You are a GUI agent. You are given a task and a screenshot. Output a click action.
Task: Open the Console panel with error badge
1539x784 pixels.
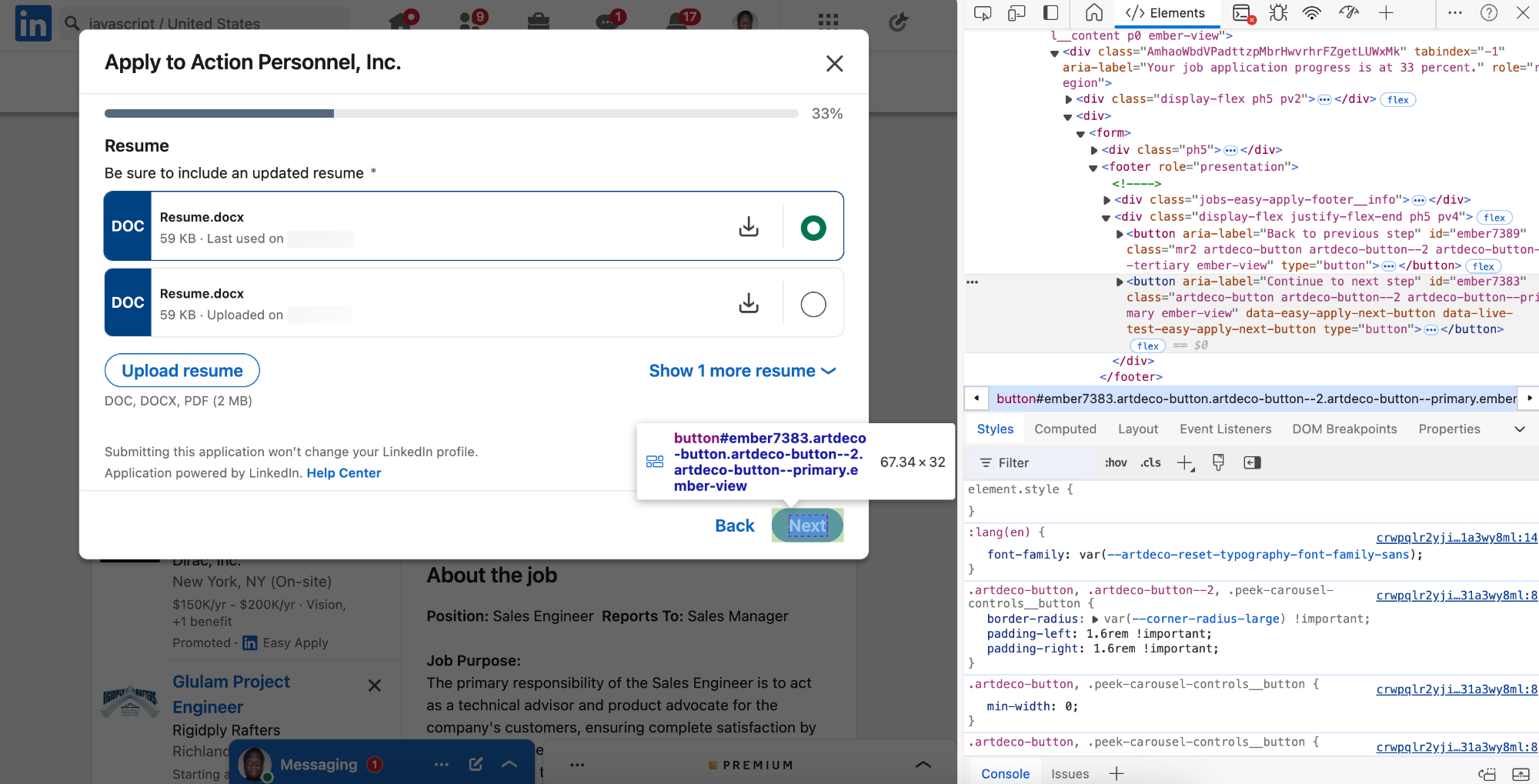[1244, 13]
